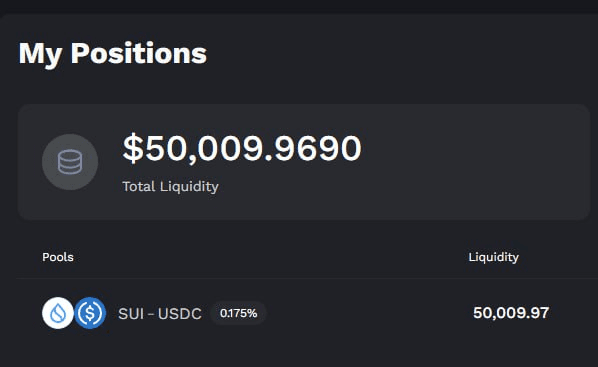Click the word Positions in heading
This screenshot has height=367, width=598.
point(139,54)
